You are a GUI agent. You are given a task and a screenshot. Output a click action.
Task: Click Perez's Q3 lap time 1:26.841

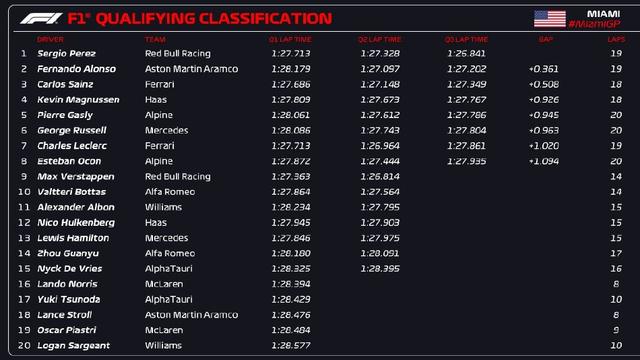[467, 53]
